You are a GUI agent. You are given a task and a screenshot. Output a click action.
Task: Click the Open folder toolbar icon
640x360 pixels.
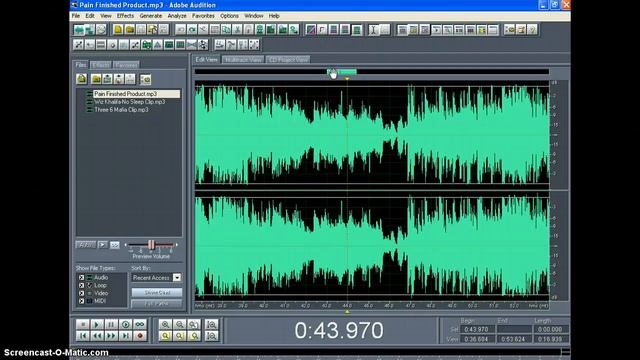coord(129,29)
